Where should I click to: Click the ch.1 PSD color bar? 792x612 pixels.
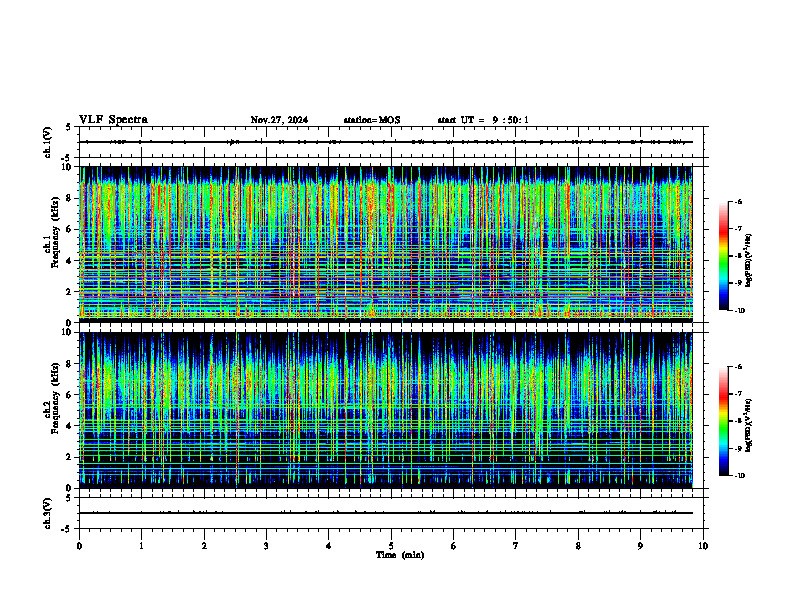[724, 256]
